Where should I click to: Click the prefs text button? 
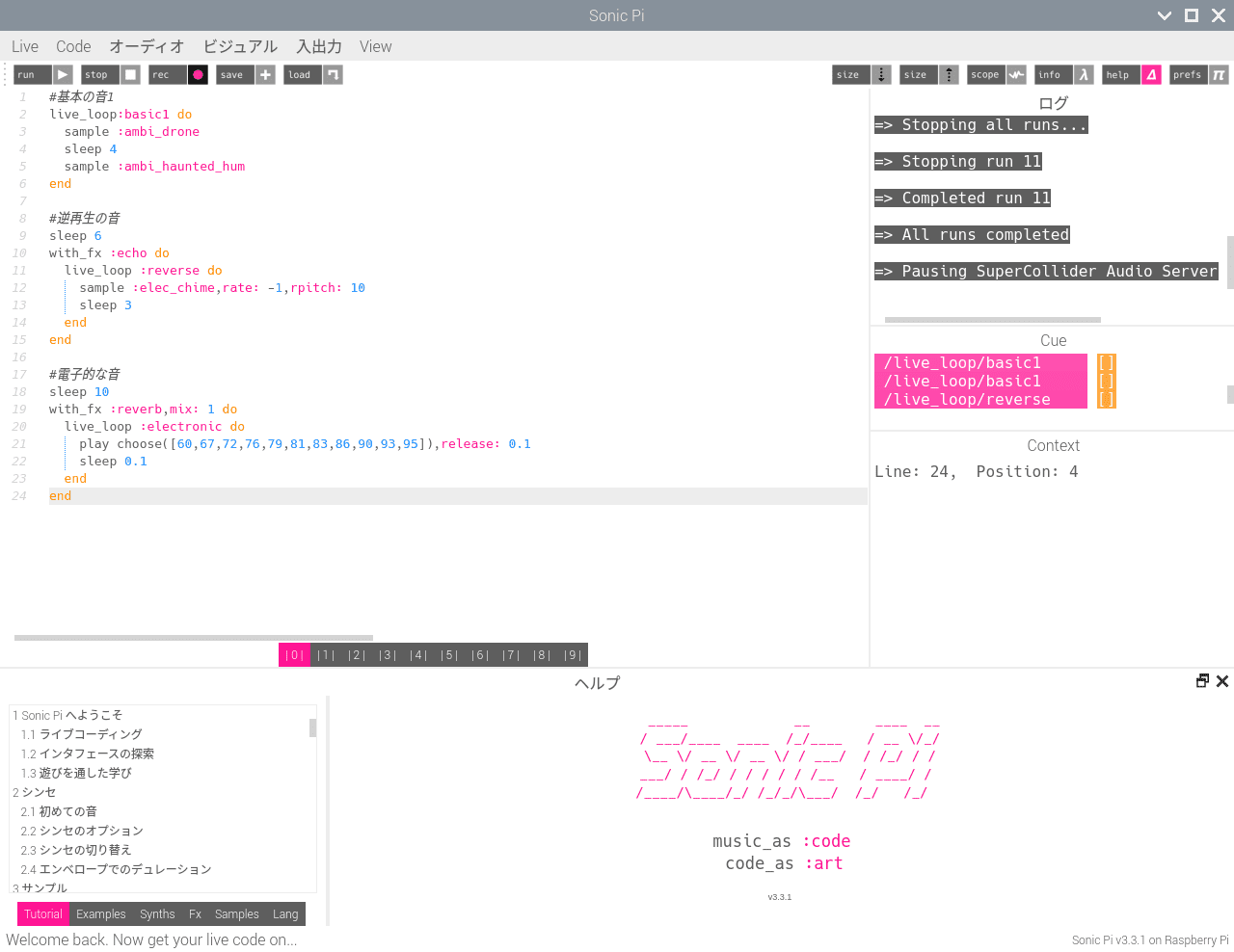1189,74
